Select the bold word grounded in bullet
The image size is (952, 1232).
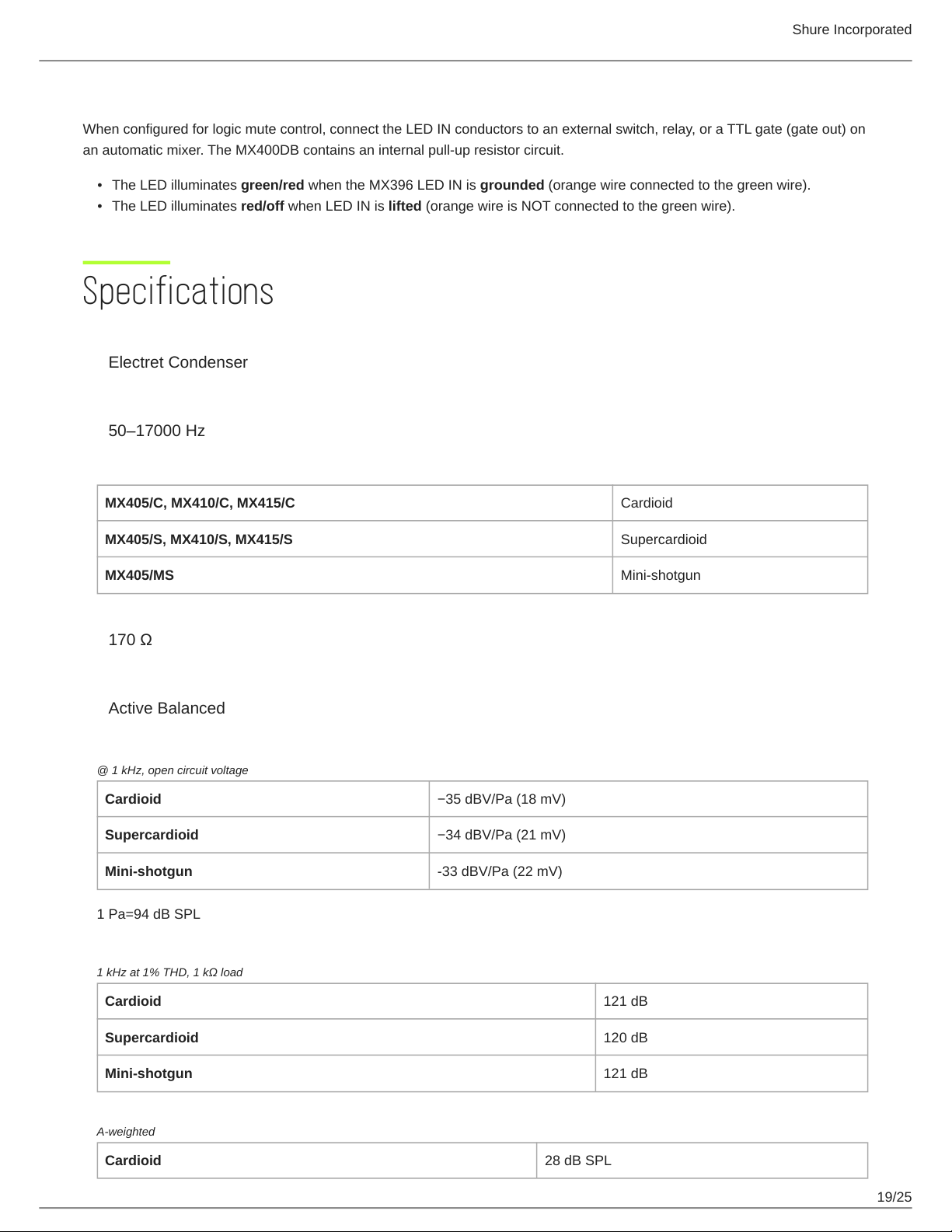(x=511, y=185)
